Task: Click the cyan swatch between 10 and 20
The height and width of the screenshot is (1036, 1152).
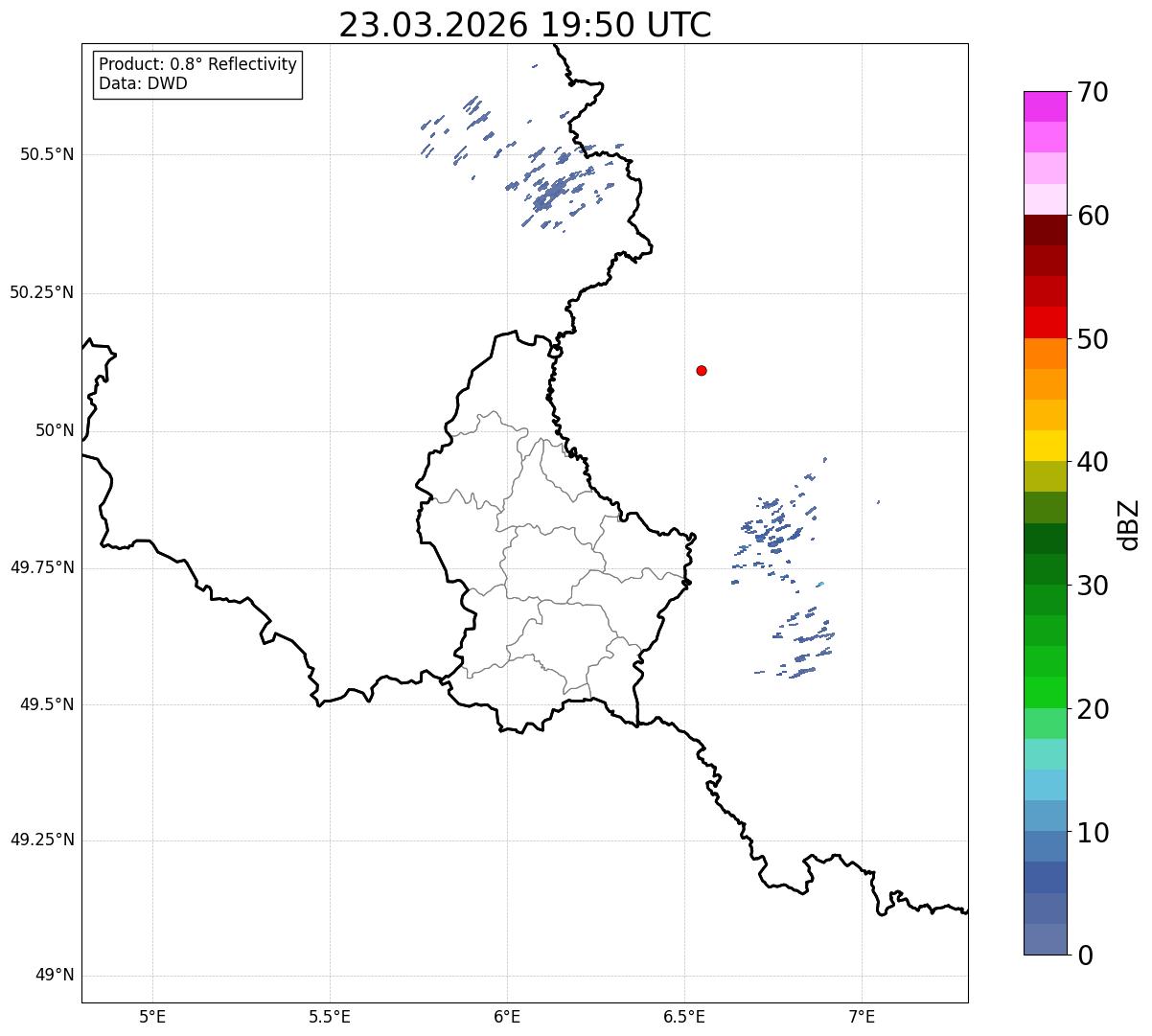Action: point(1045,786)
